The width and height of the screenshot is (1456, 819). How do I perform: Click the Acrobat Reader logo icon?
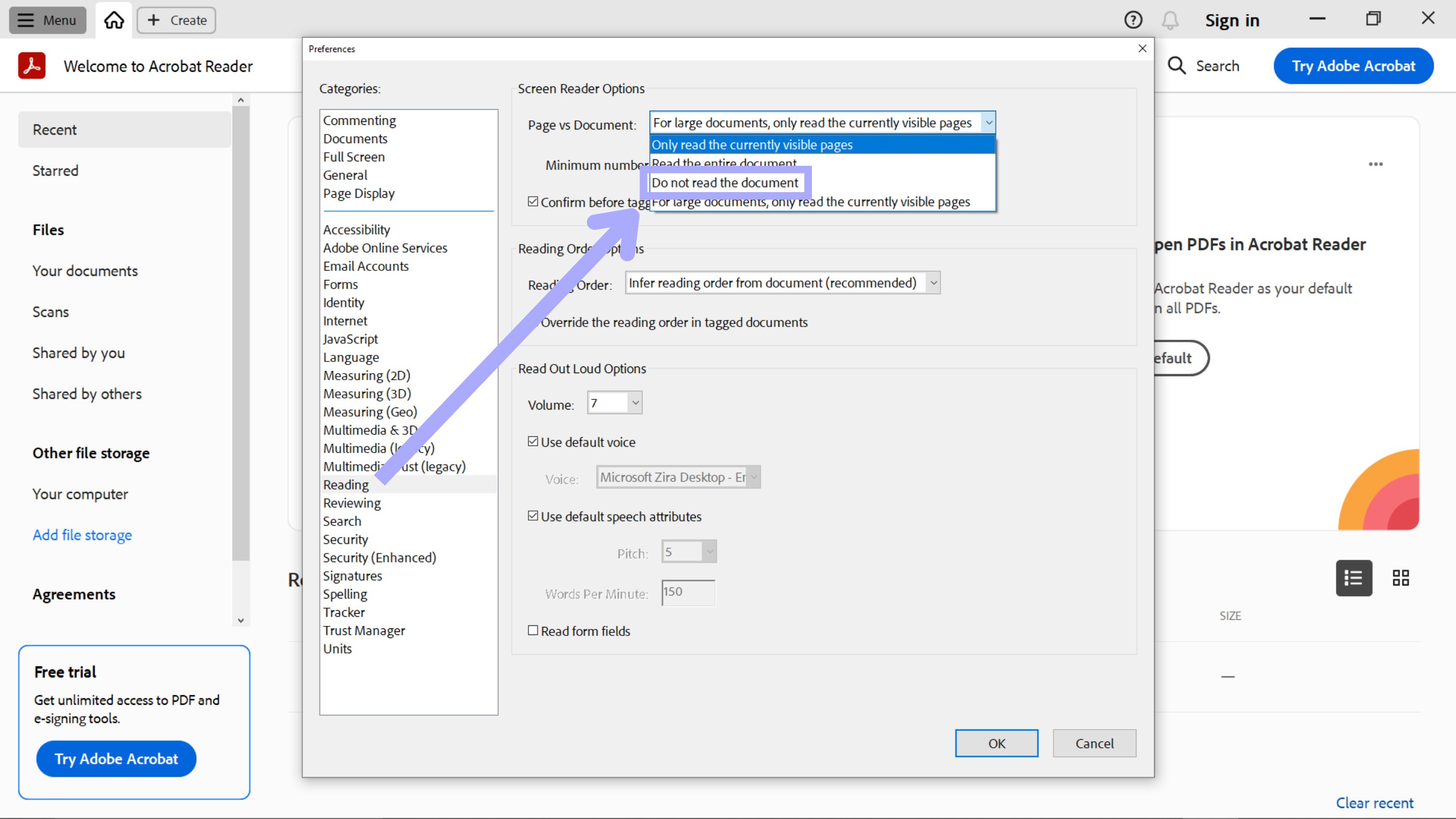click(32, 66)
